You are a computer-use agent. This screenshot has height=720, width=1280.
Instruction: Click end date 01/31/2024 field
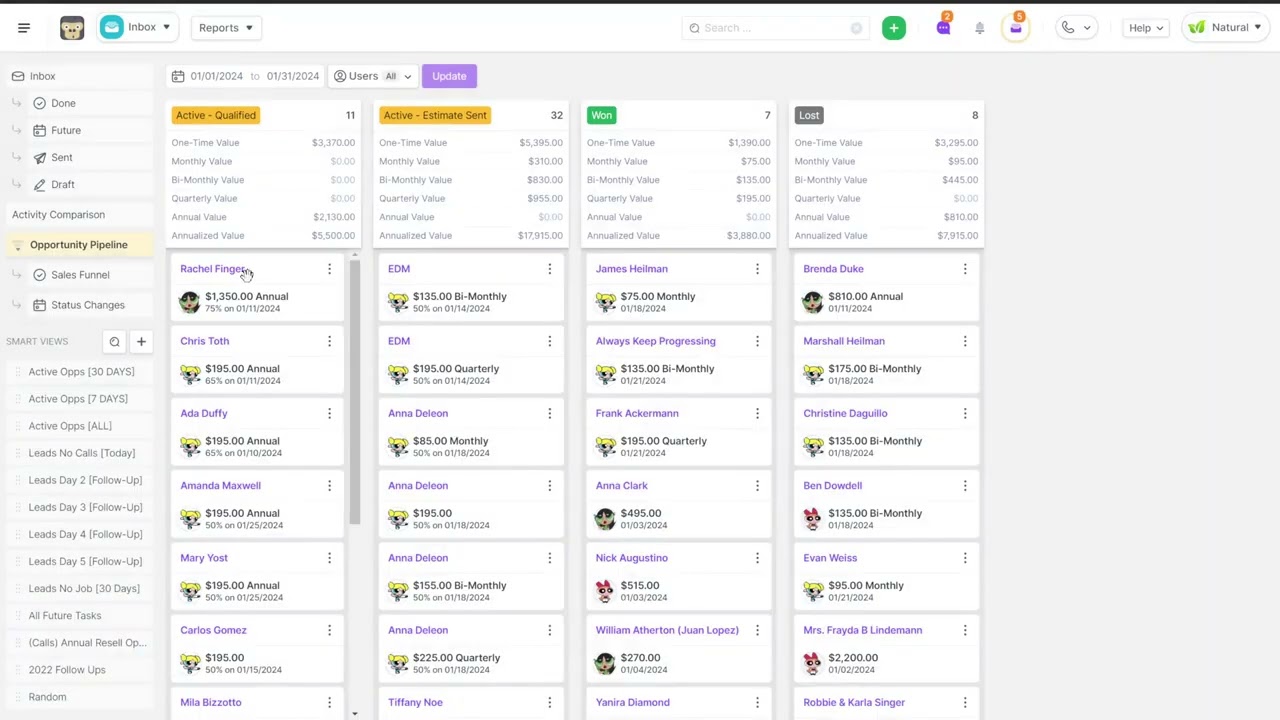293,76
